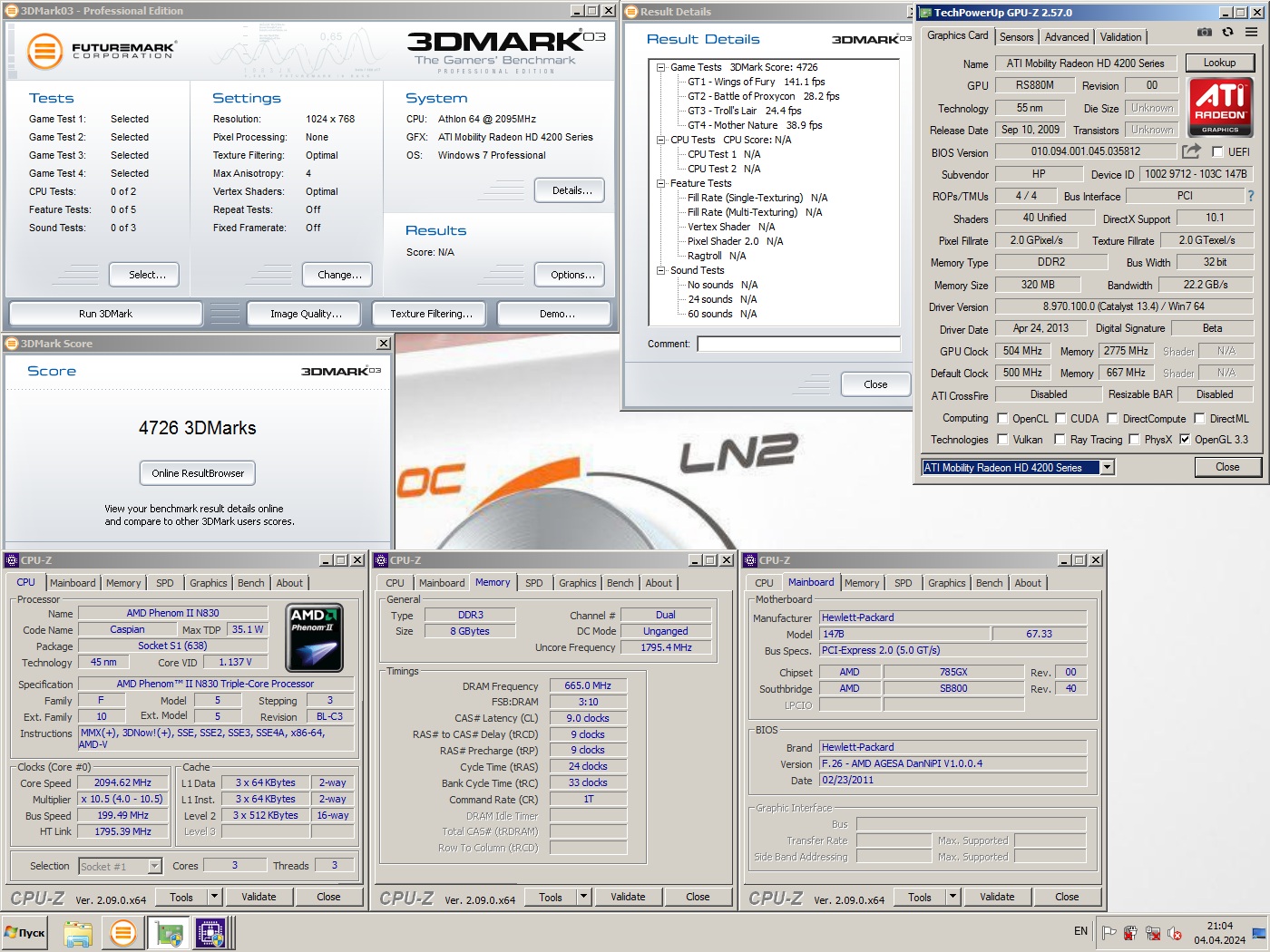The width and height of the screenshot is (1270, 952).
Task: Click the Lookup button in GPU-Z
Action: click(x=1219, y=63)
